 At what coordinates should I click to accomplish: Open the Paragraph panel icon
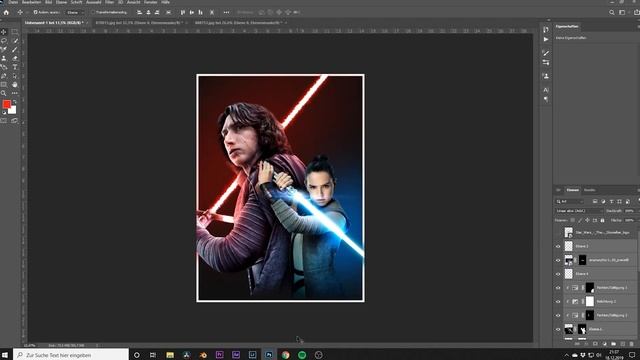(546, 99)
